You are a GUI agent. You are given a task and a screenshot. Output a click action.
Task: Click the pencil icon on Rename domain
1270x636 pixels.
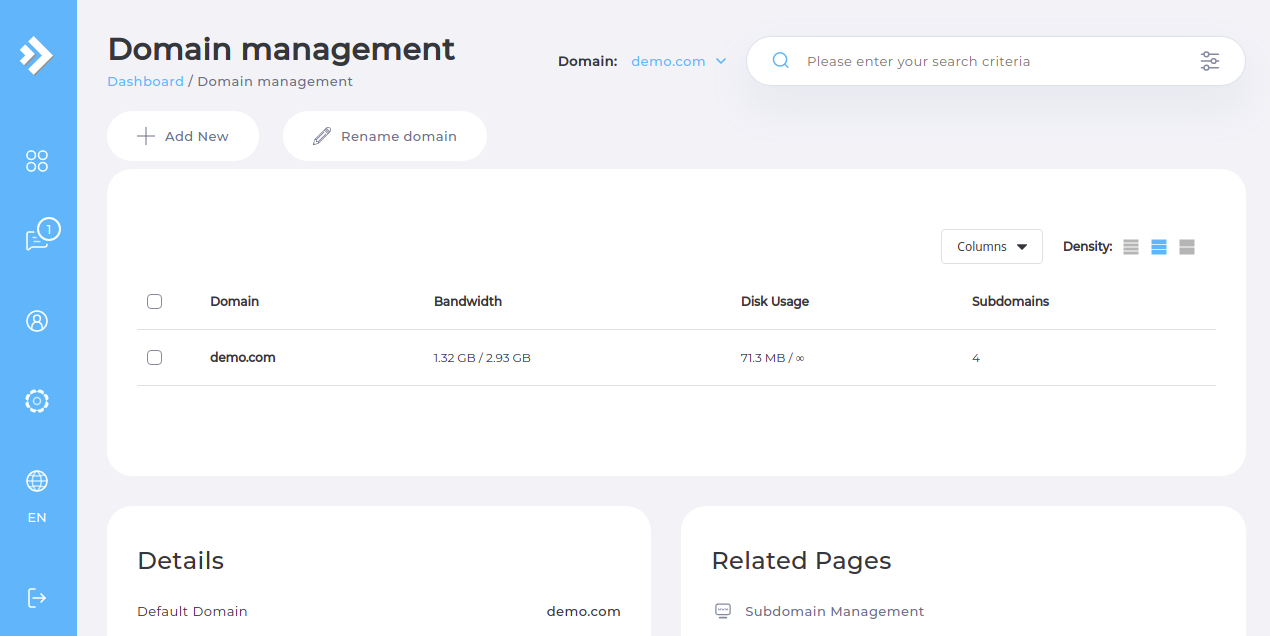(x=321, y=136)
